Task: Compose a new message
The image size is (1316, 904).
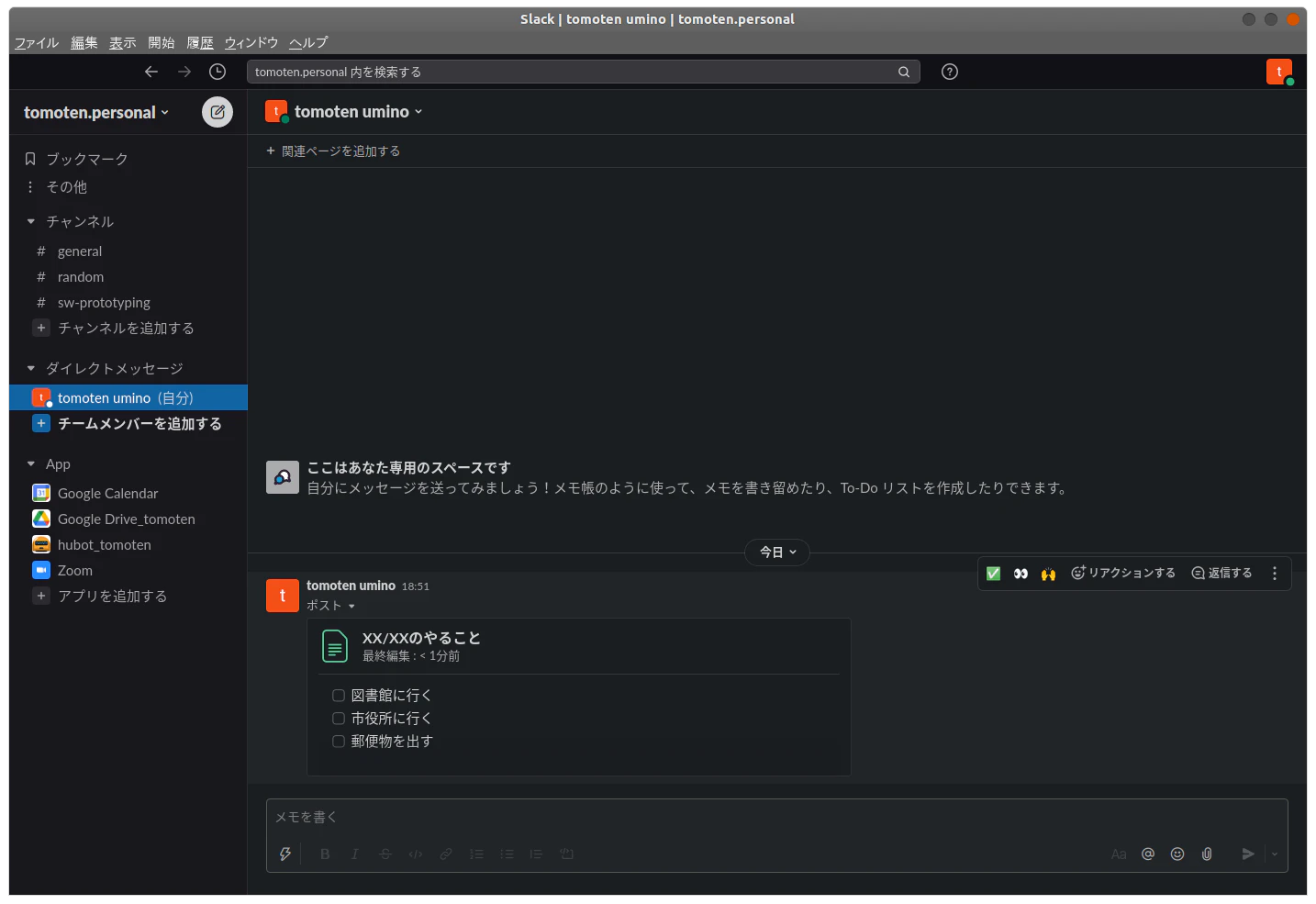Action: pyautogui.click(x=217, y=112)
